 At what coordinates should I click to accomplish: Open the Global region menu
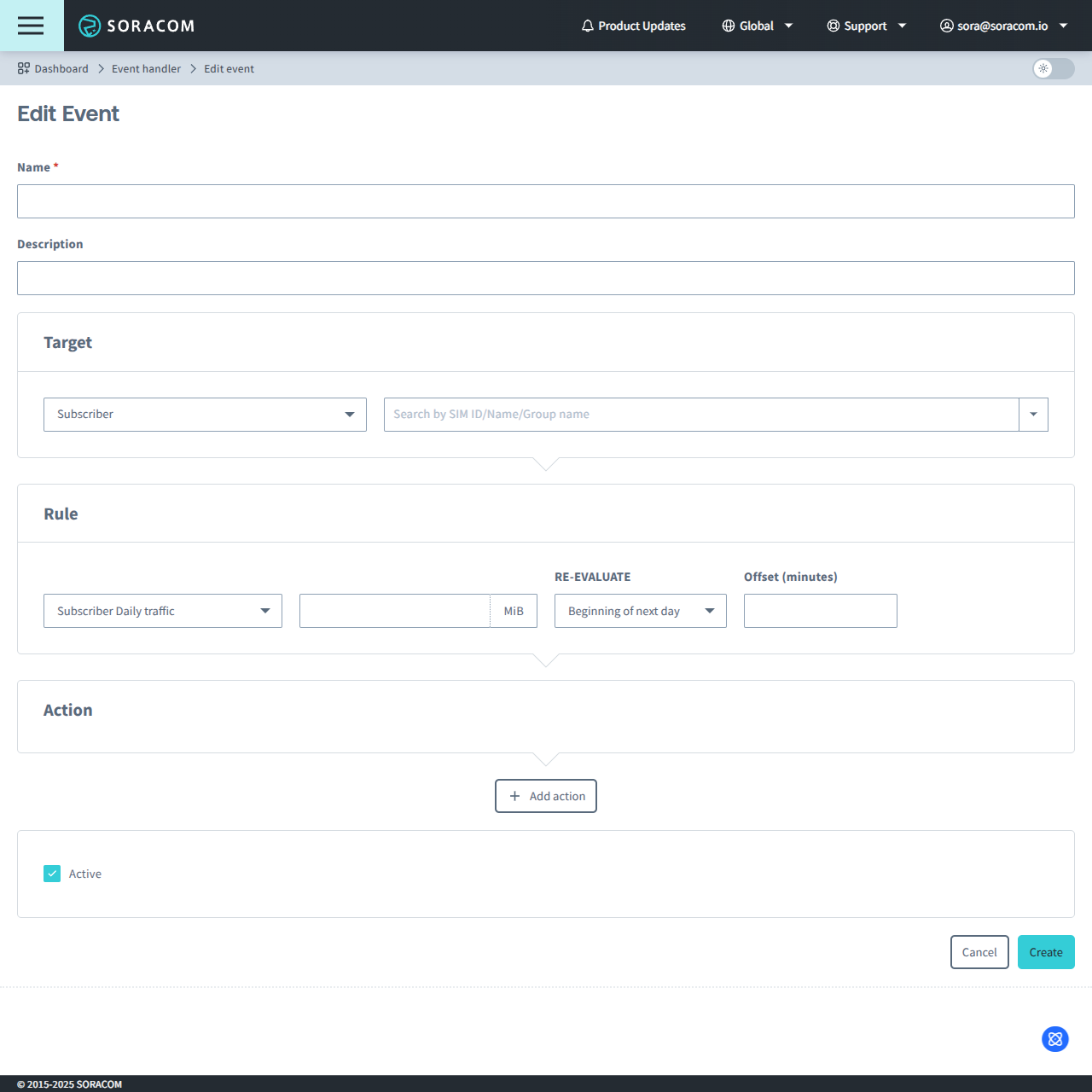757,26
